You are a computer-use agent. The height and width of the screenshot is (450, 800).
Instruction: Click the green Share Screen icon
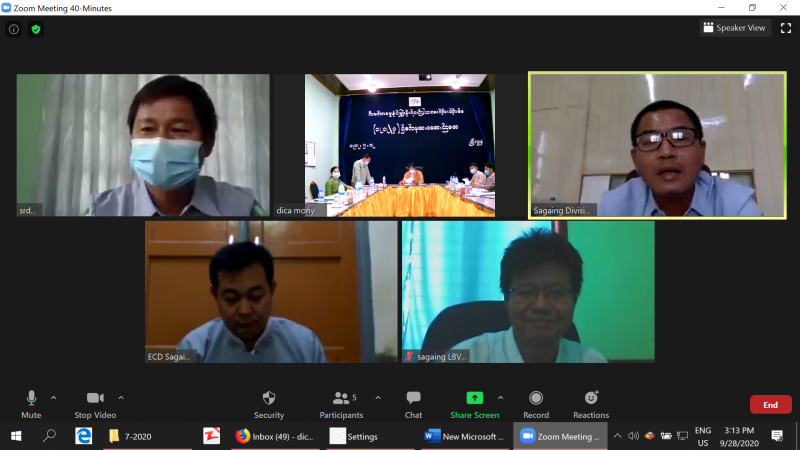pos(474,398)
